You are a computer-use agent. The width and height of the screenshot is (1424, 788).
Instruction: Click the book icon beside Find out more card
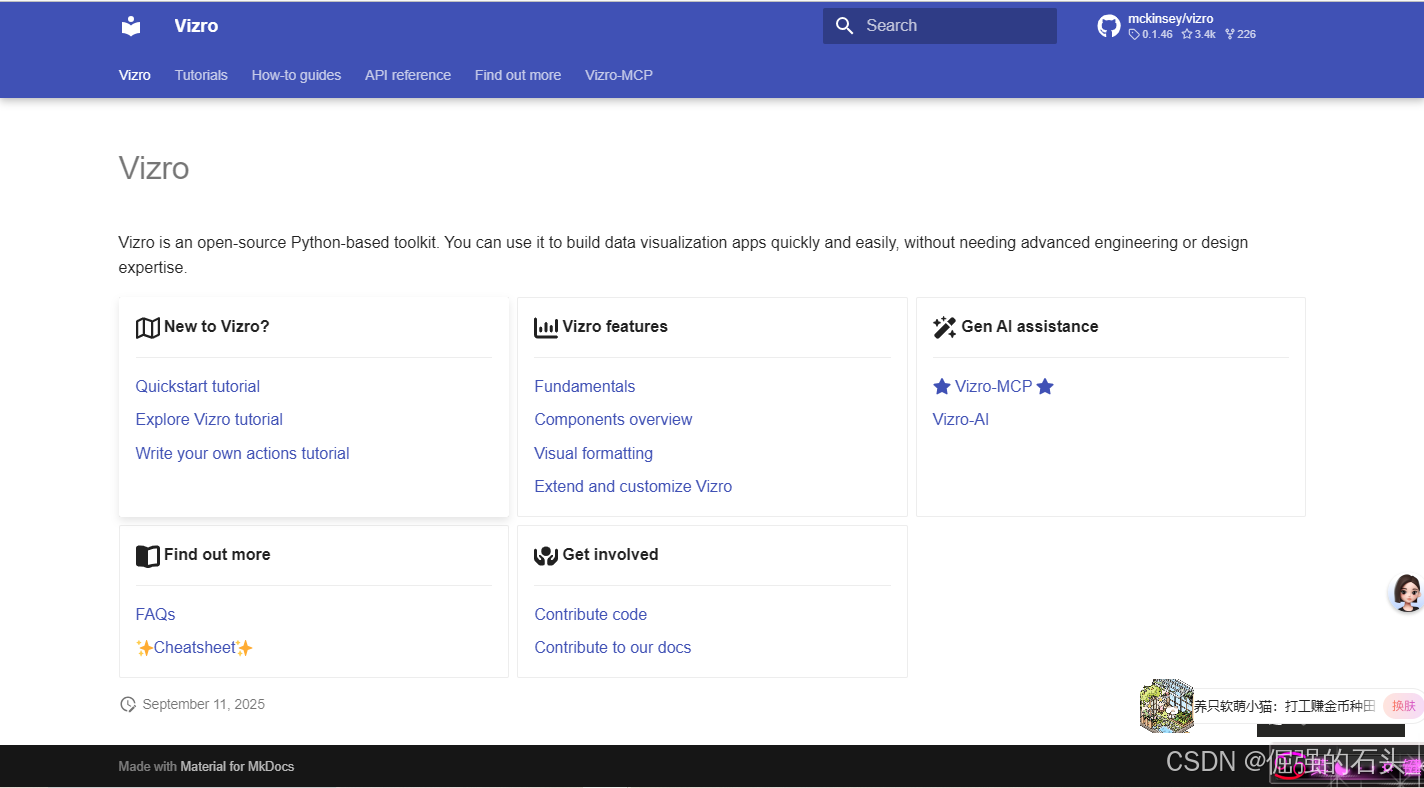coord(148,555)
